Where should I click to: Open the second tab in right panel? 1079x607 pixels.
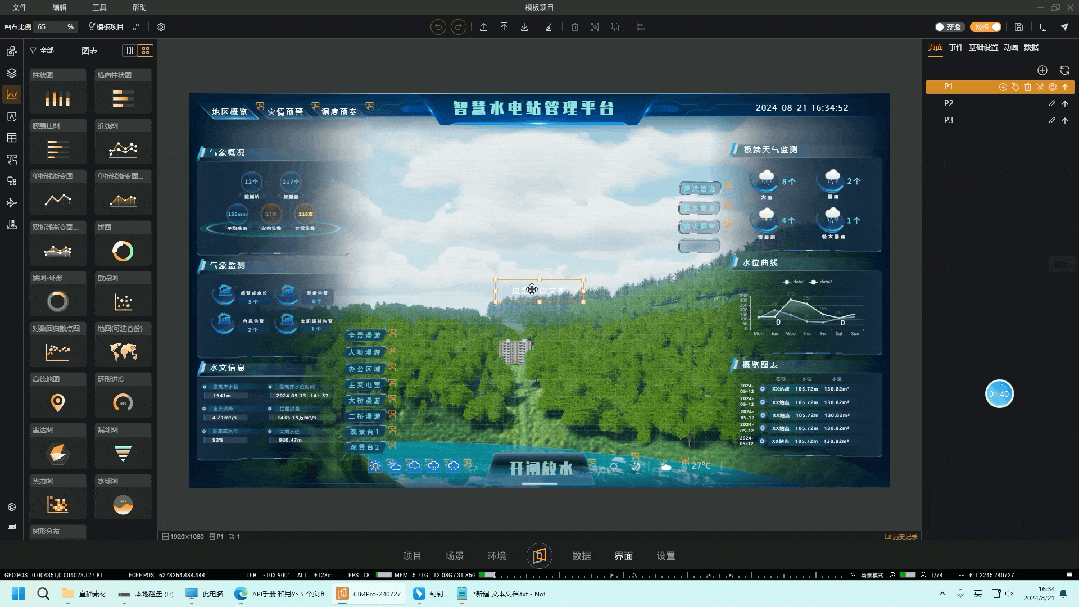(956, 47)
